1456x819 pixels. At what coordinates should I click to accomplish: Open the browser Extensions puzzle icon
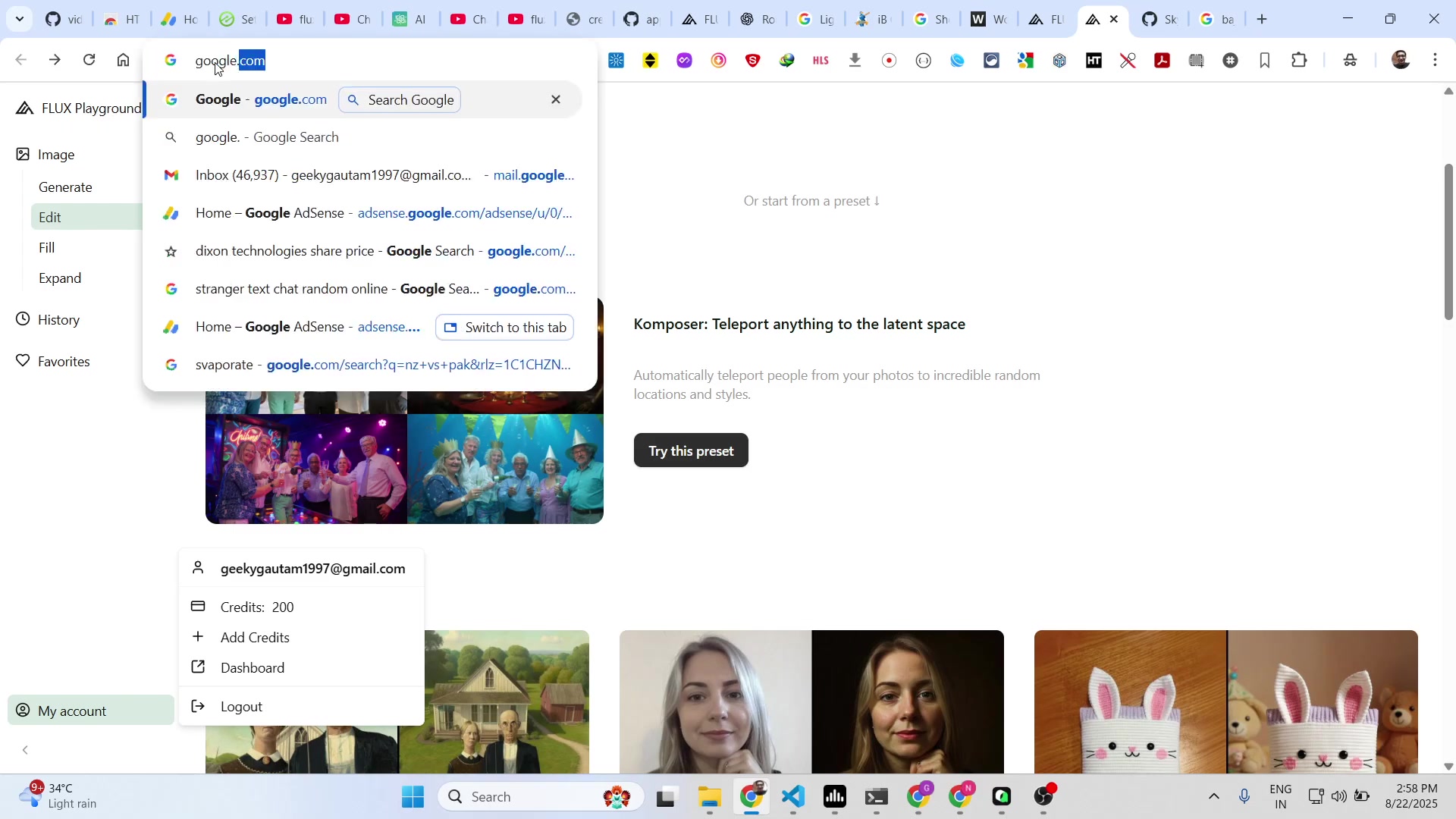[1300, 60]
